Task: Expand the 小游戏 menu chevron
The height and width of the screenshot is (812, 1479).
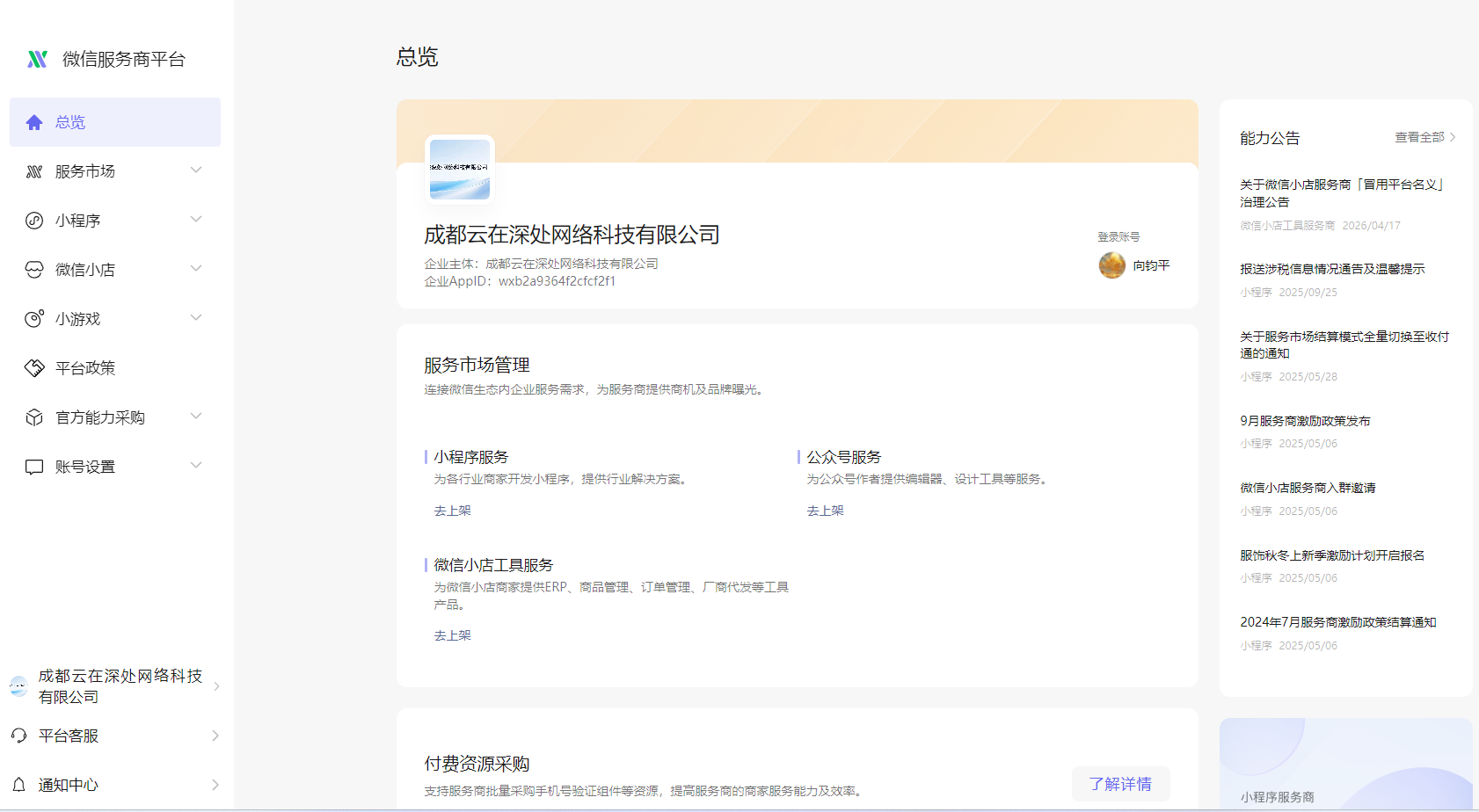Action: pyautogui.click(x=196, y=318)
